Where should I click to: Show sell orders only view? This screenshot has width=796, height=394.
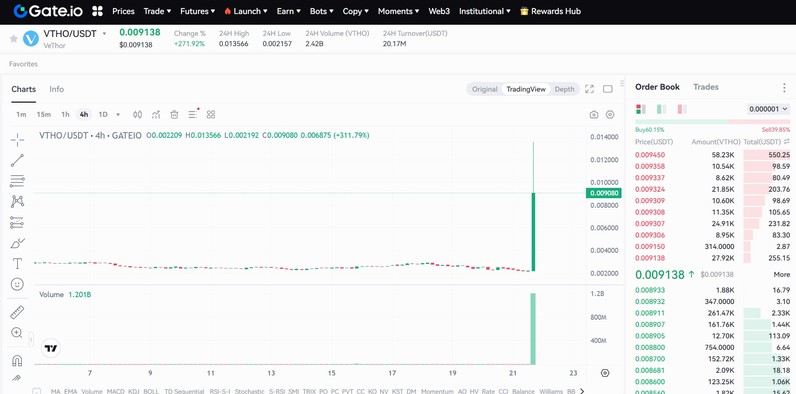682,109
